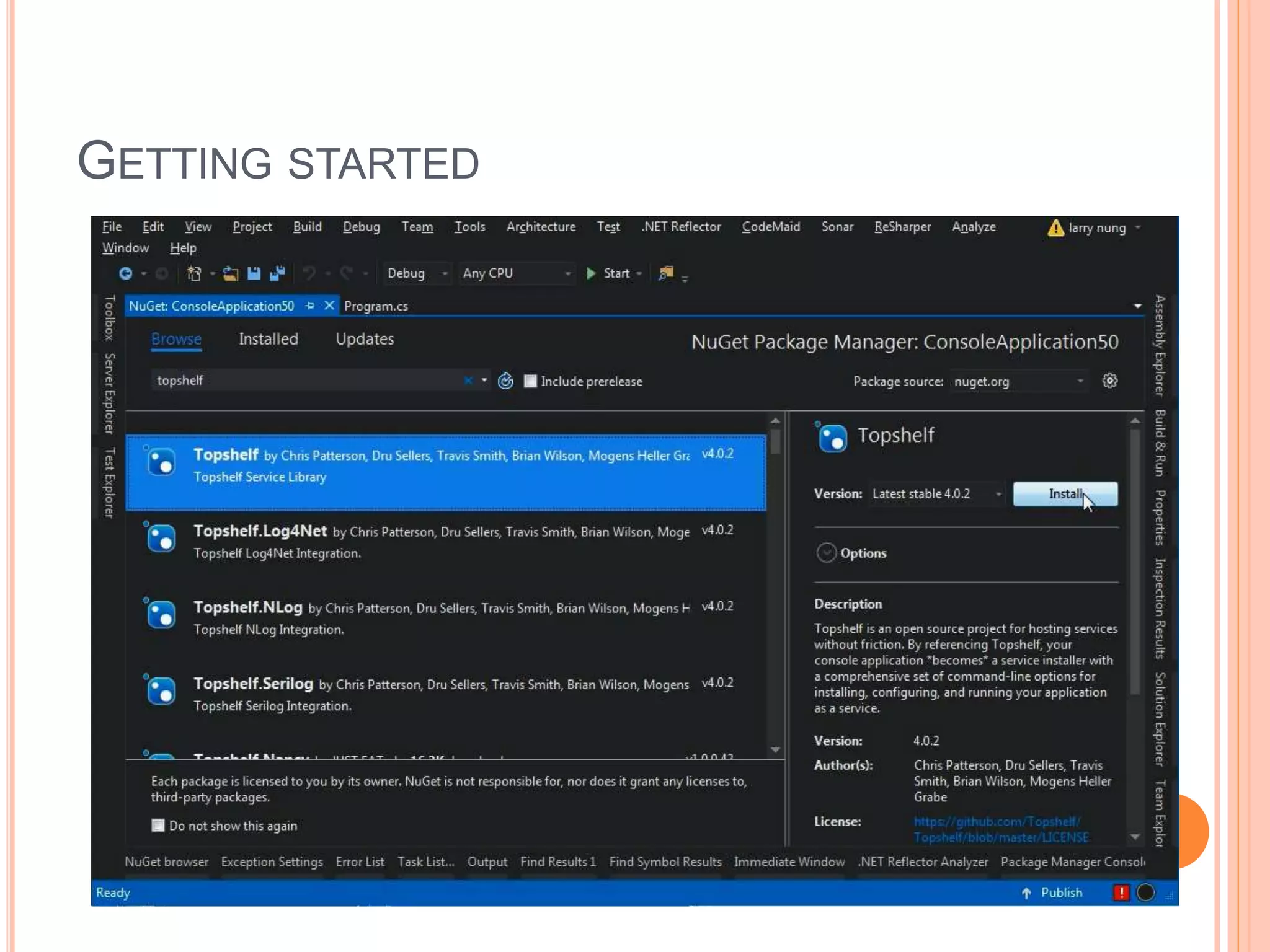
Task: Open the search history dropdown arrow
Action: [x=484, y=381]
